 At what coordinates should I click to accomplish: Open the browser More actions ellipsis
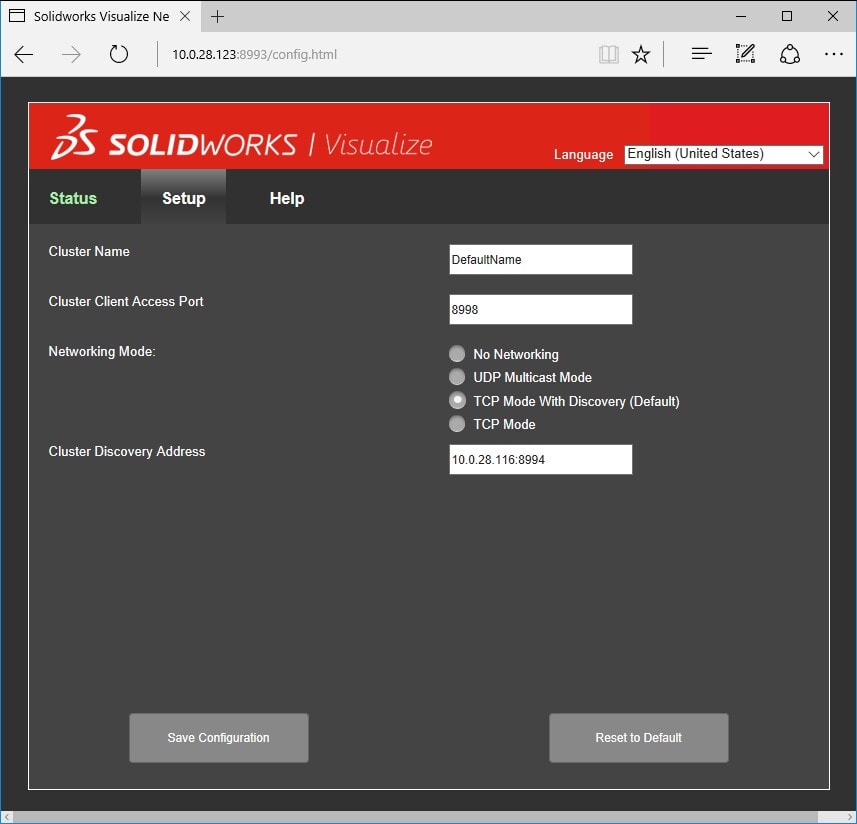(x=833, y=54)
